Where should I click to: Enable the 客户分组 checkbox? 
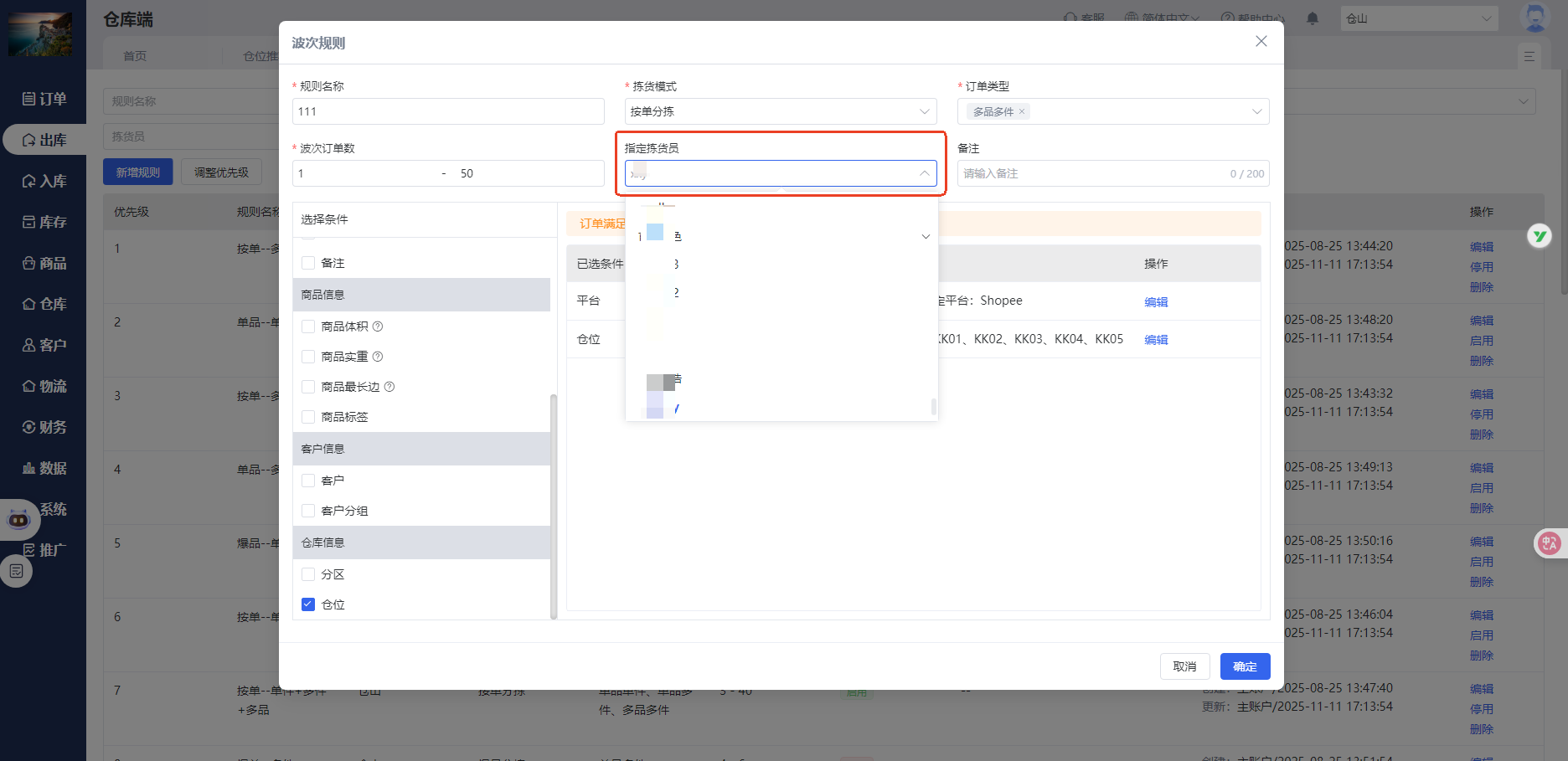(x=308, y=511)
